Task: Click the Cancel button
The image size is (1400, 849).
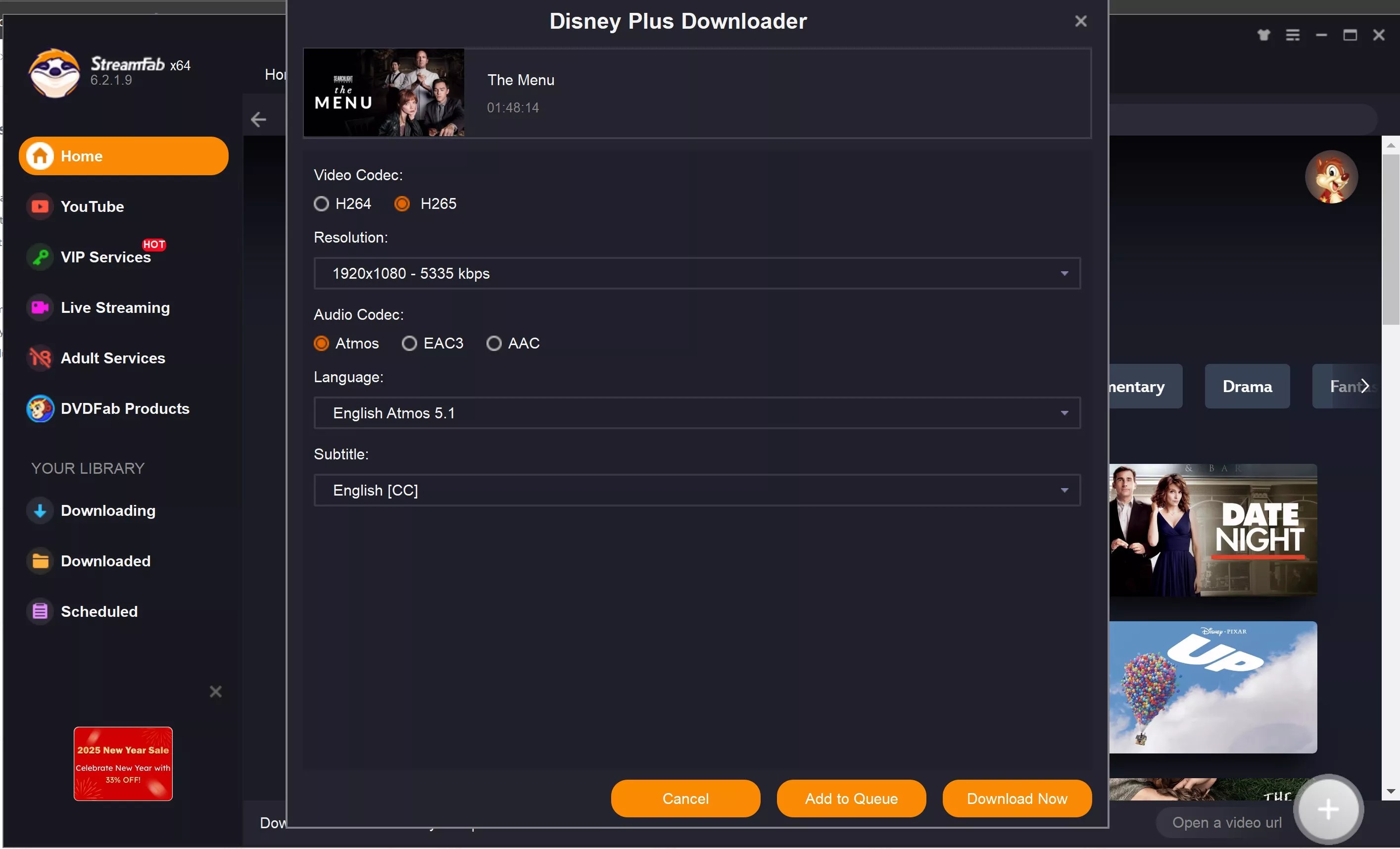Action: pyautogui.click(x=685, y=799)
